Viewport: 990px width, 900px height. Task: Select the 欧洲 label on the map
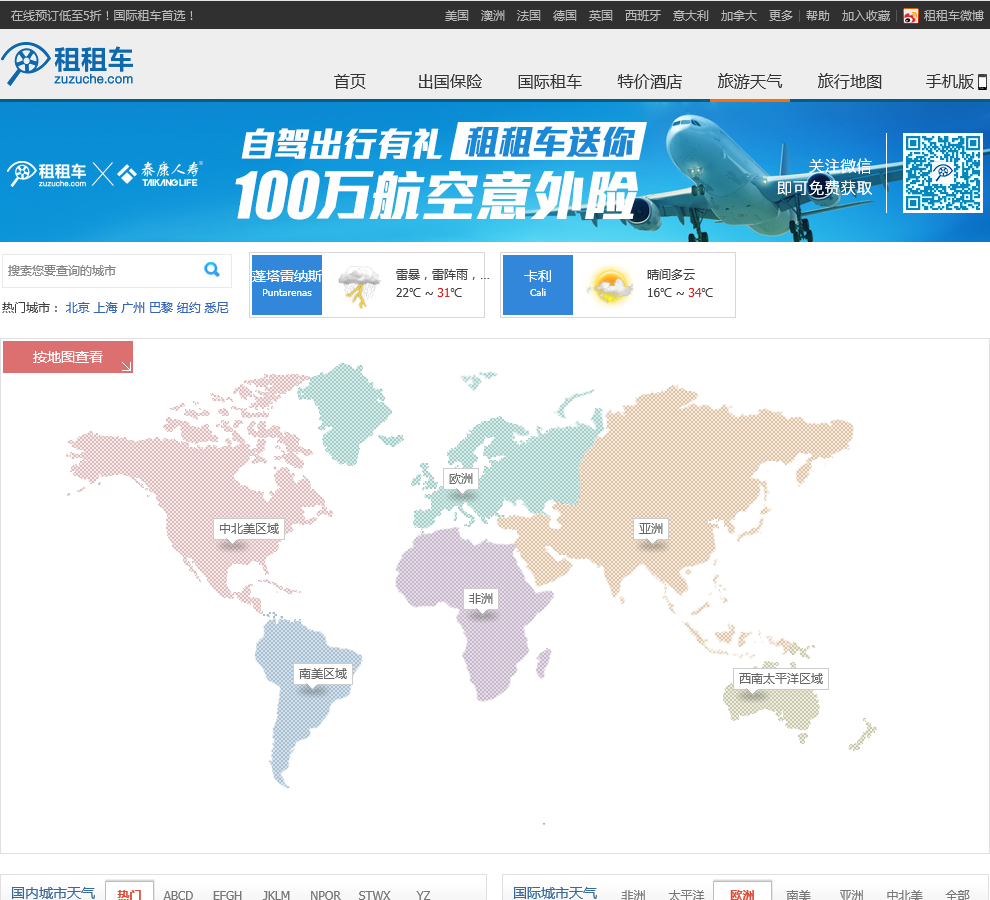click(x=461, y=479)
